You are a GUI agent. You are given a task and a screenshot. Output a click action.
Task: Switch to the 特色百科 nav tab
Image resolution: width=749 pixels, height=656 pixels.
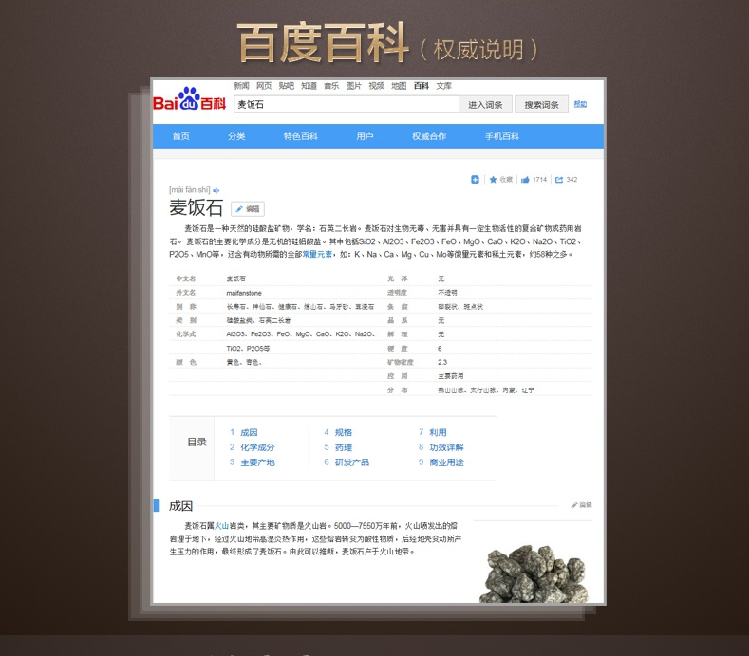pos(300,137)
